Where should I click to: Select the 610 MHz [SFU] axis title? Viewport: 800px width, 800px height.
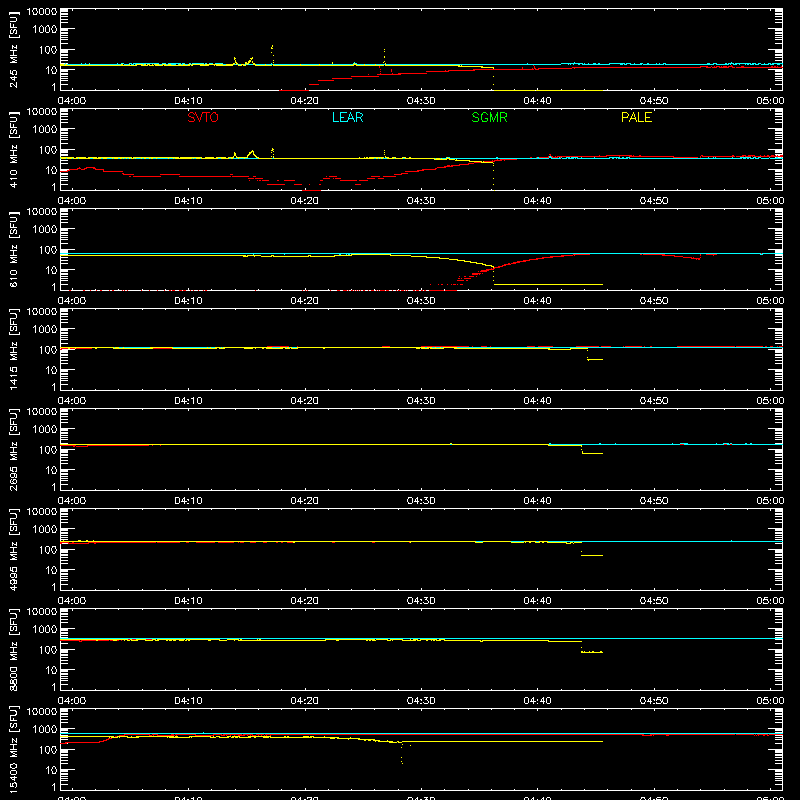[x=14, y=249]
